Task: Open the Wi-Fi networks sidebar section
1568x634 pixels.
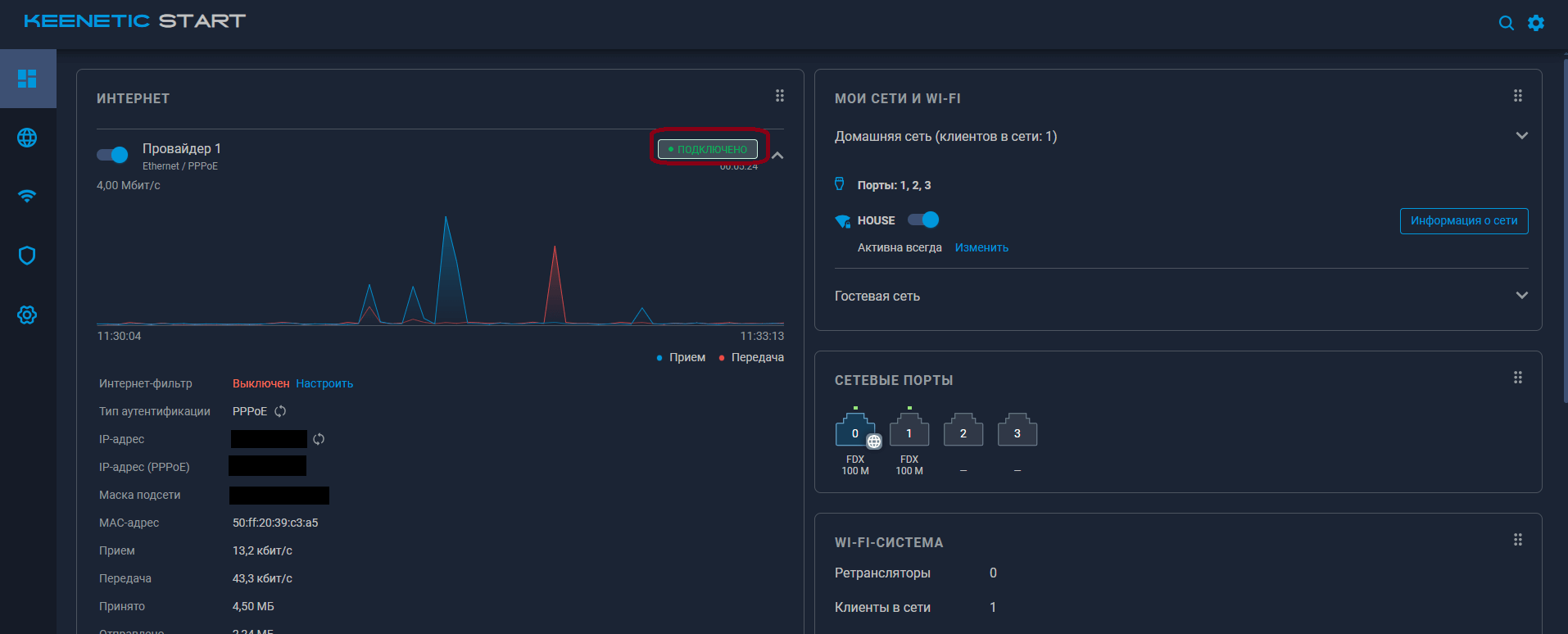Action: pyautogui.click(x=27, y=197)
